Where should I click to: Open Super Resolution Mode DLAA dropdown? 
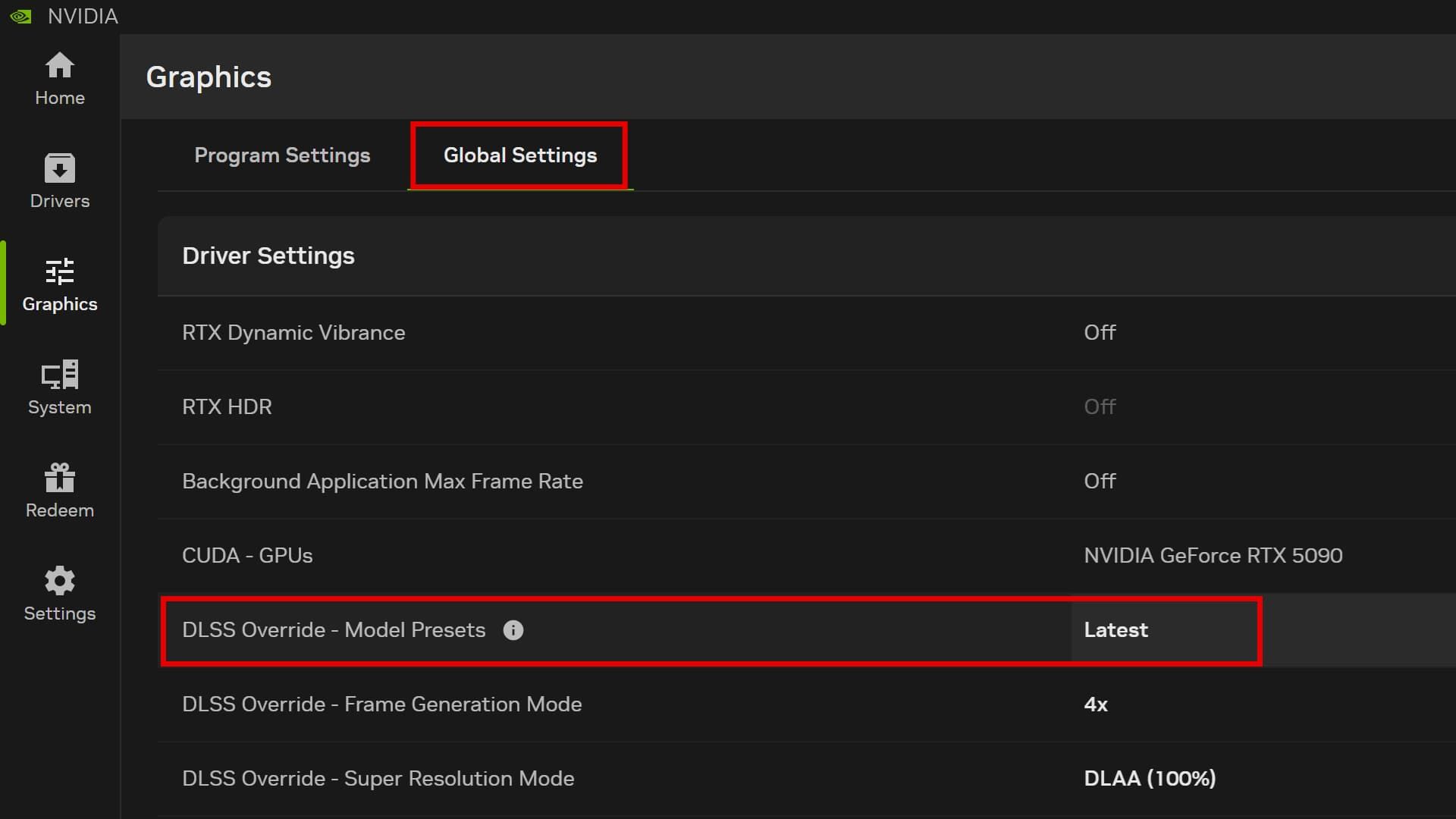(1150, 779)
